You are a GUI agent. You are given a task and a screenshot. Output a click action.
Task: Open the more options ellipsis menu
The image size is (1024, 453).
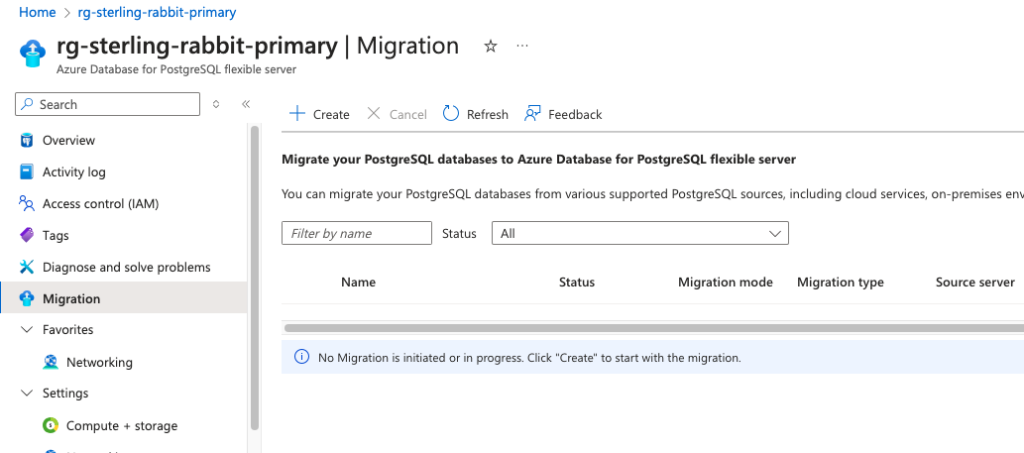(x=522, y=46)
